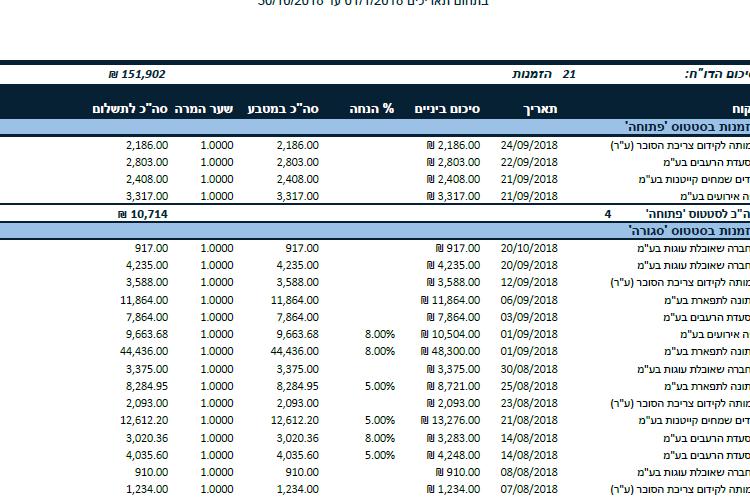Select the date 30/08/2018
Viewport: 750px width, 500px height.
(529, 369)
